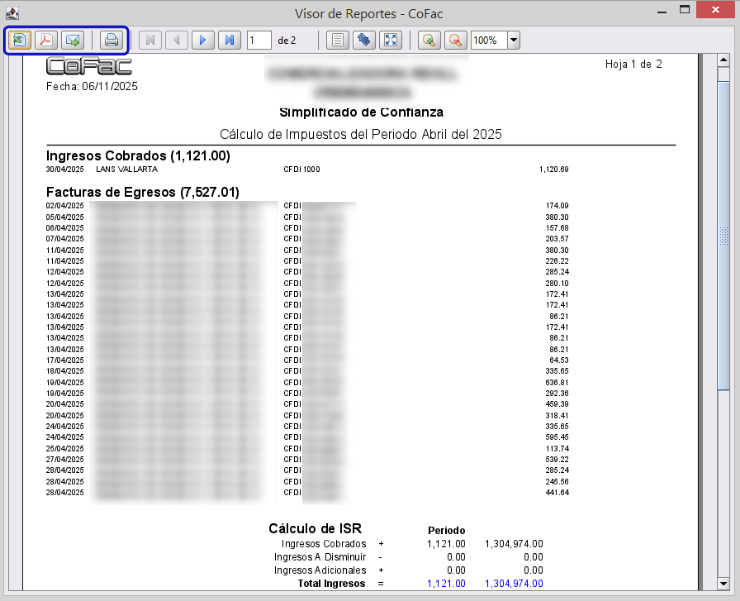Advance to the next page

(x=203, y=40)
